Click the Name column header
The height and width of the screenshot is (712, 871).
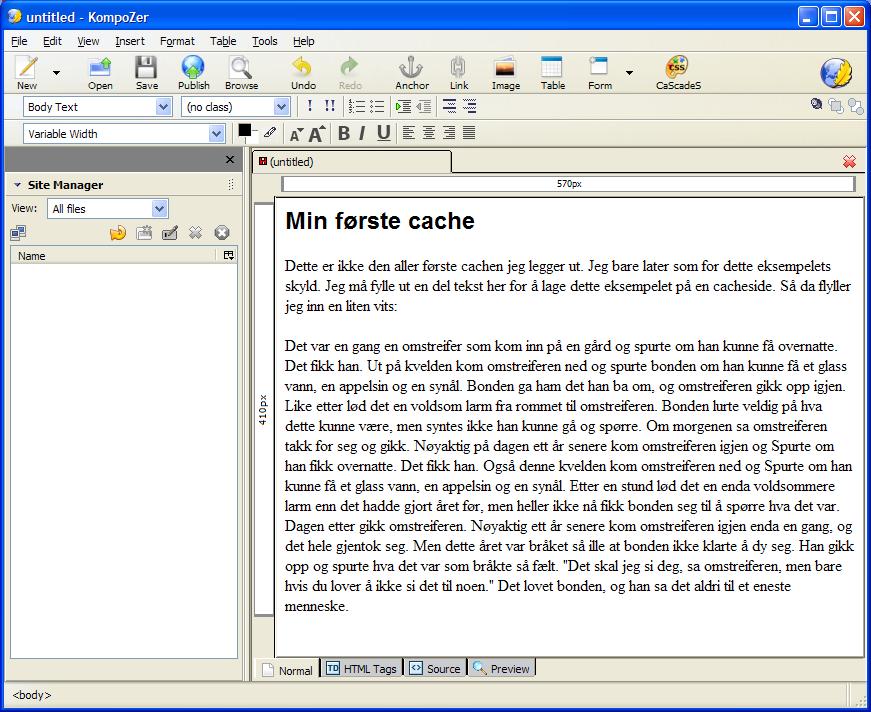pos(113,255)
